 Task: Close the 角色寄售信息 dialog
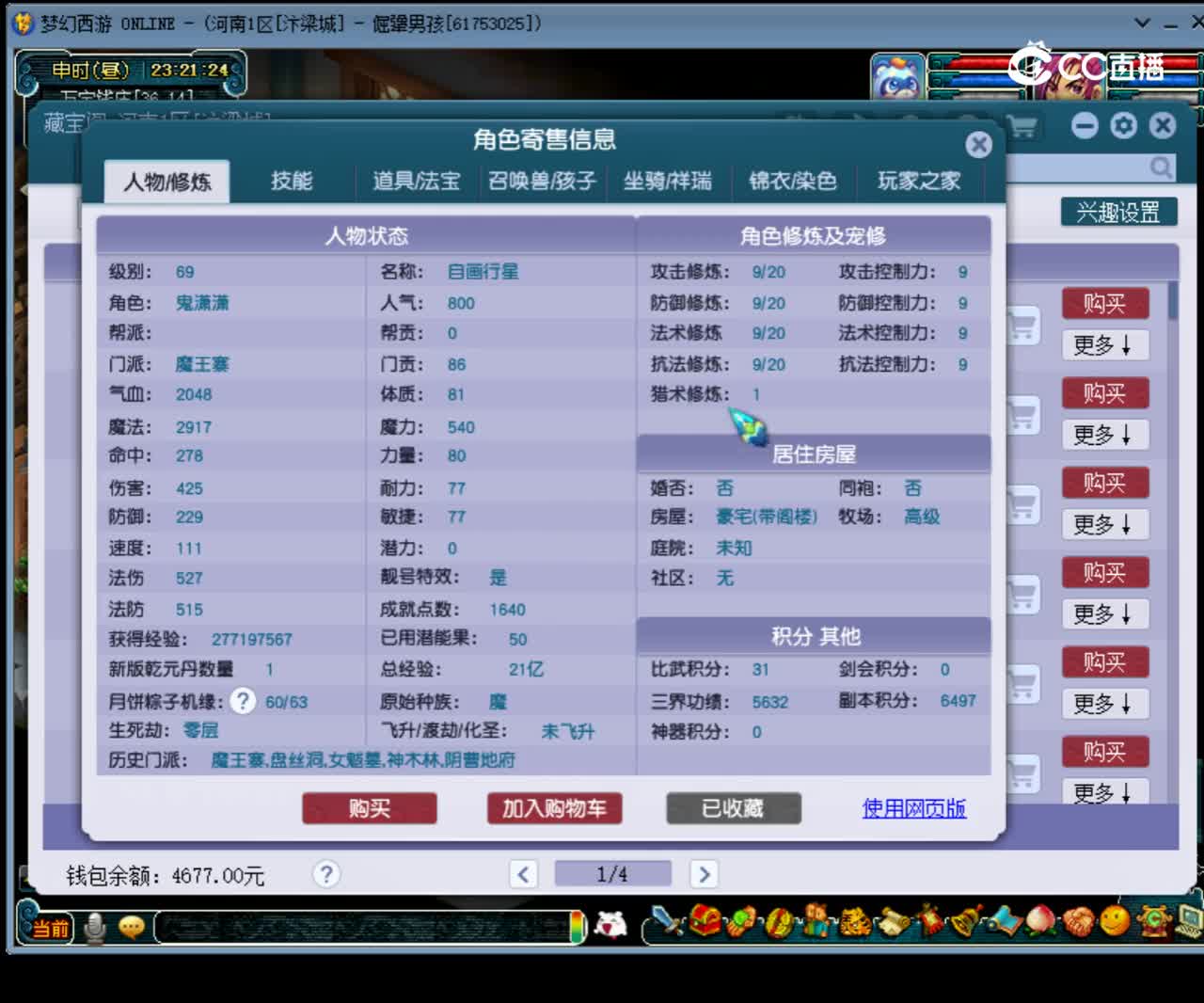click(x=978, y=144)
